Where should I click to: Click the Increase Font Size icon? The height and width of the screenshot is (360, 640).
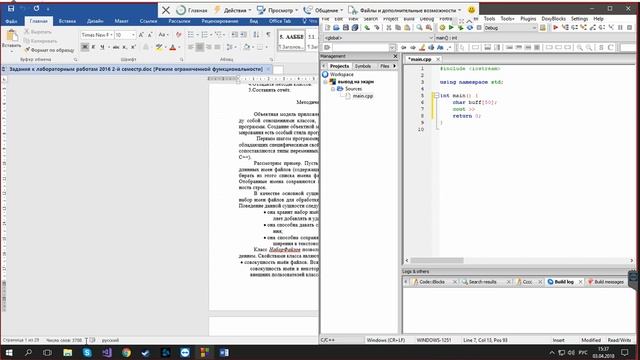point(141,35)
